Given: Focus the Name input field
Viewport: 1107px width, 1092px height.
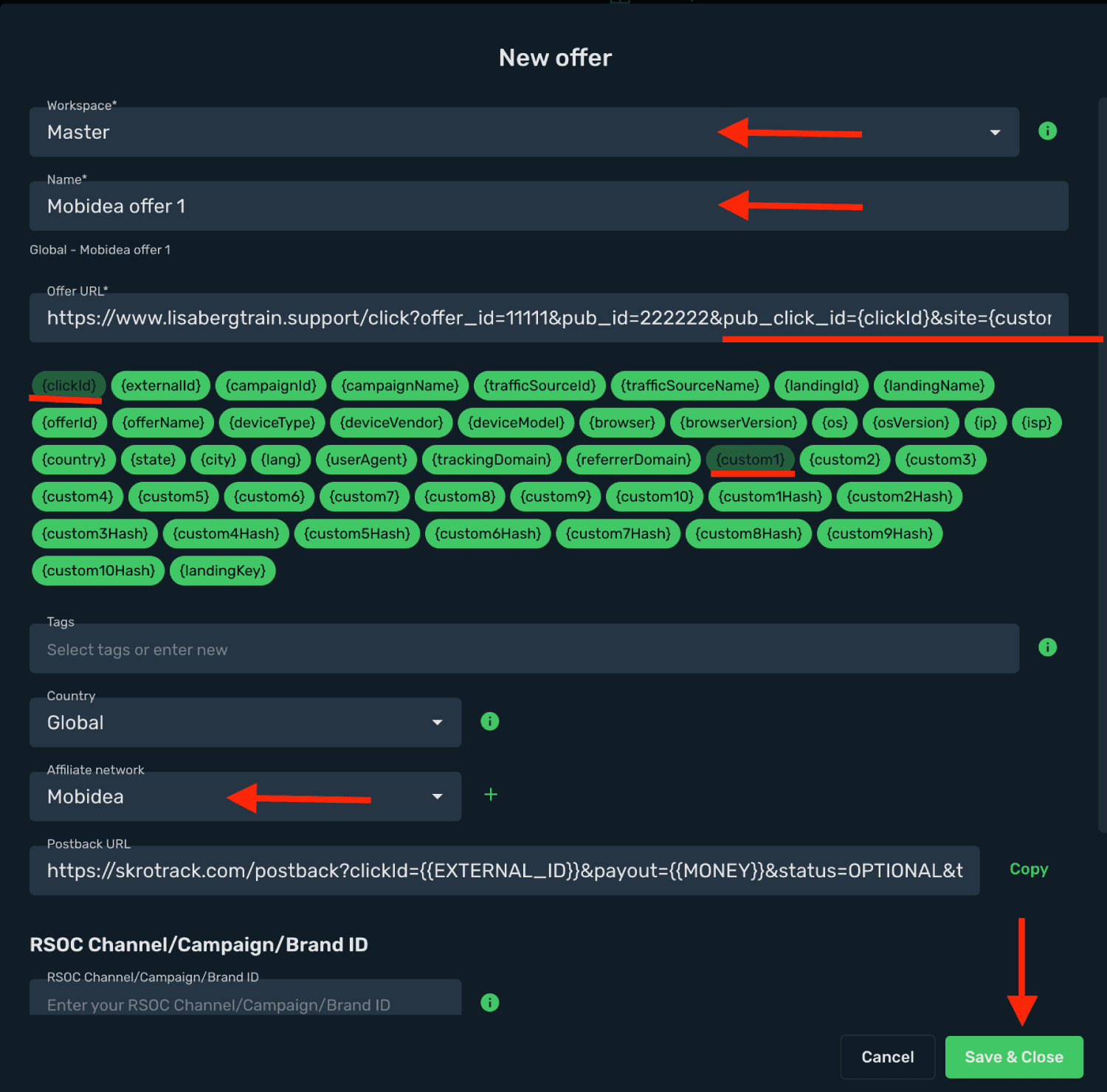Looking at the screenshot, I should click(549, 206).
